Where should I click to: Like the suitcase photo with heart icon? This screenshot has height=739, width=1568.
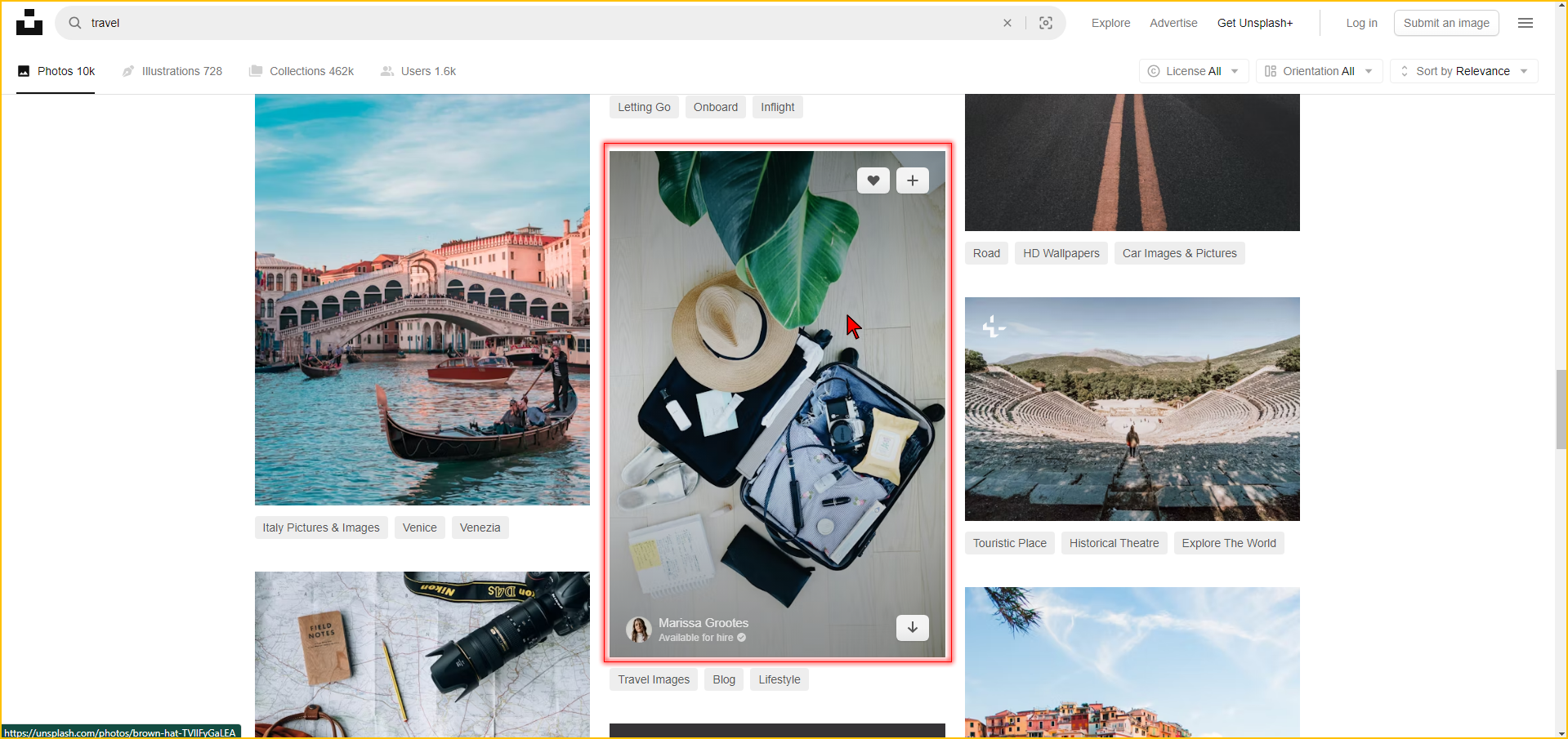873,180
